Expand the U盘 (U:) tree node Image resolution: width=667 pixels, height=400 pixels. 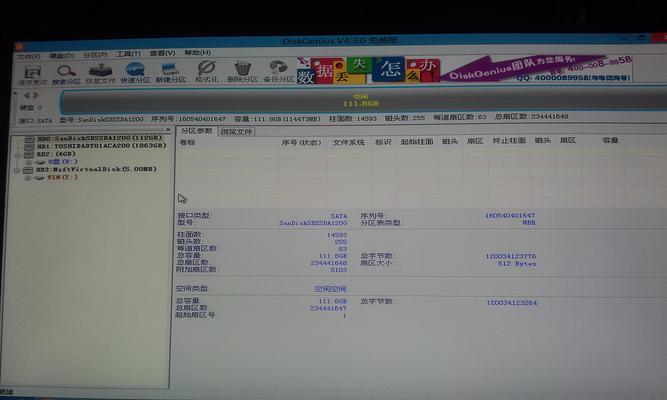[29, 163]
